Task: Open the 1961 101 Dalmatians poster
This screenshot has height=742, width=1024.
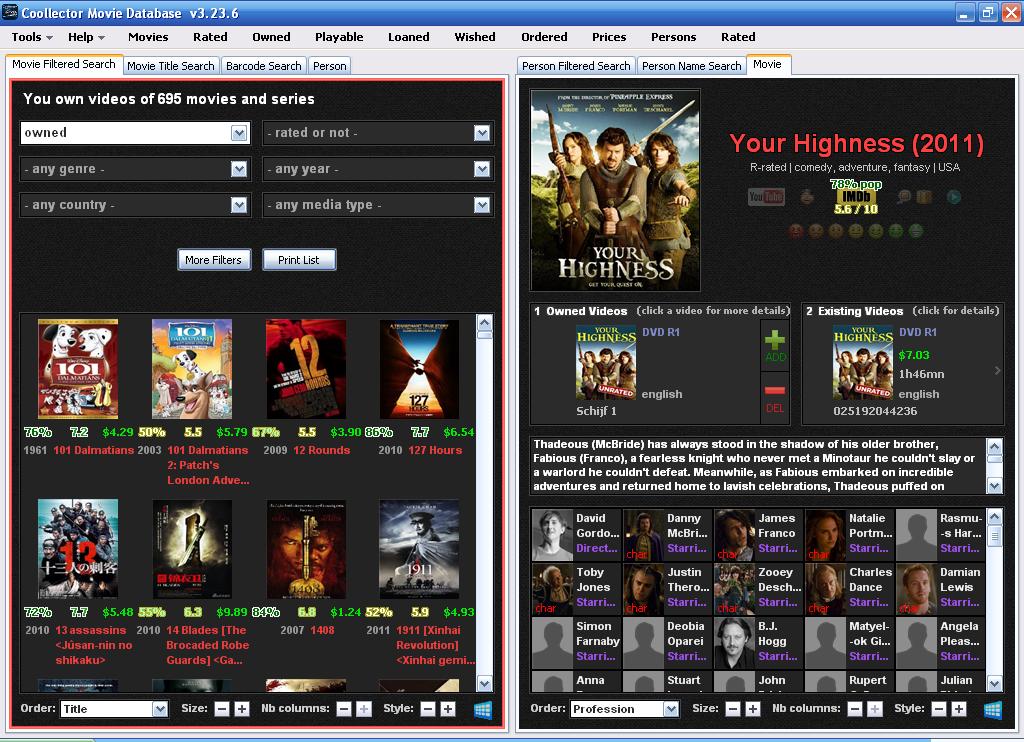Action: pyautogui.click(x=78, y=369)
